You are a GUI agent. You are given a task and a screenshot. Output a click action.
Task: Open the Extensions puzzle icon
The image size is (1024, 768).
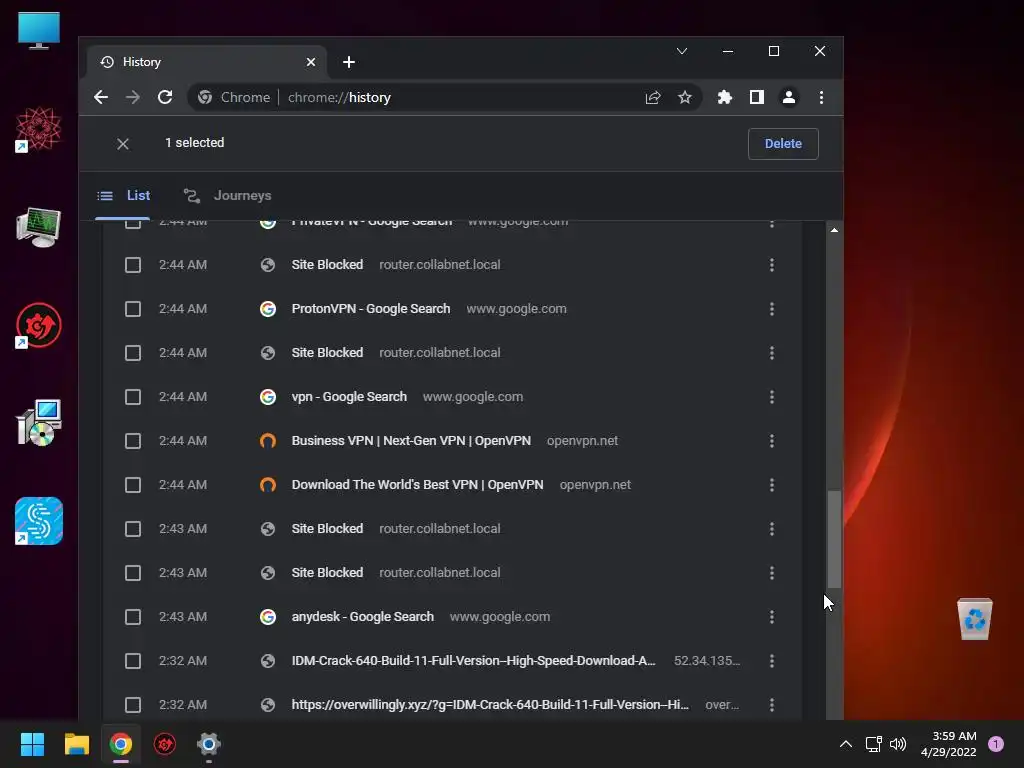click(724, 97)
